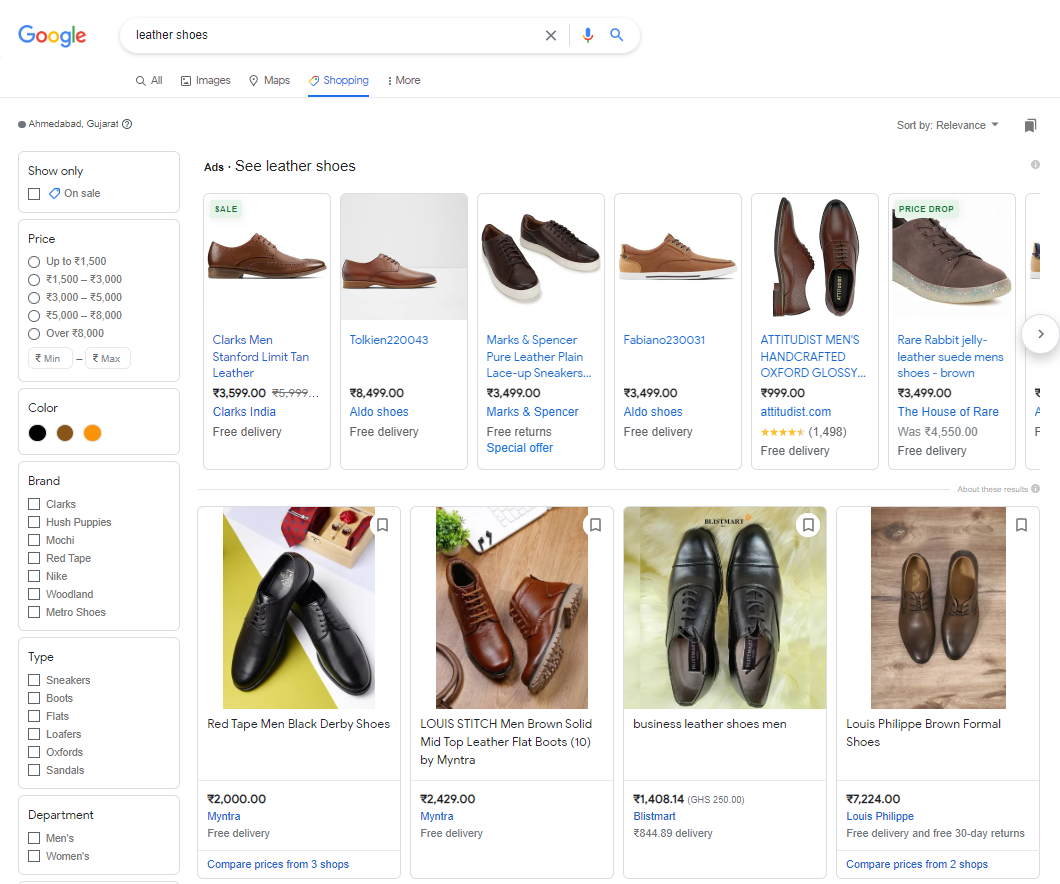
Task: Clear the search box with X icon
Action: coord(551,35)
